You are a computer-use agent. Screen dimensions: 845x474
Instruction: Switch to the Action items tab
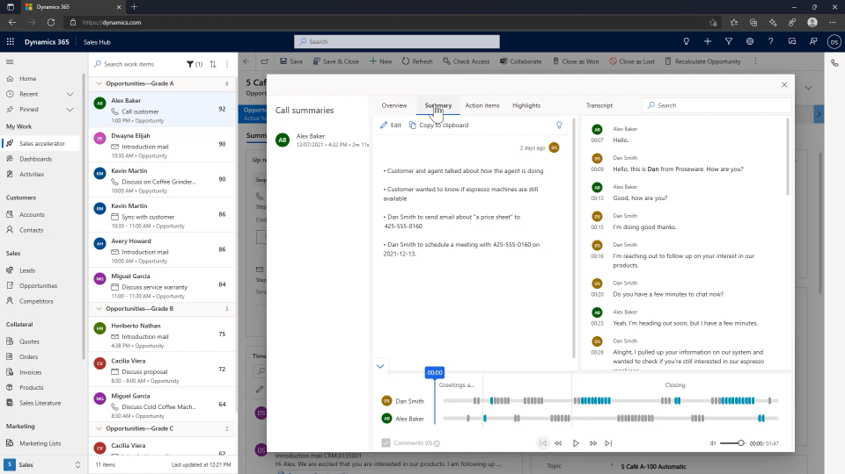point(482,105)
